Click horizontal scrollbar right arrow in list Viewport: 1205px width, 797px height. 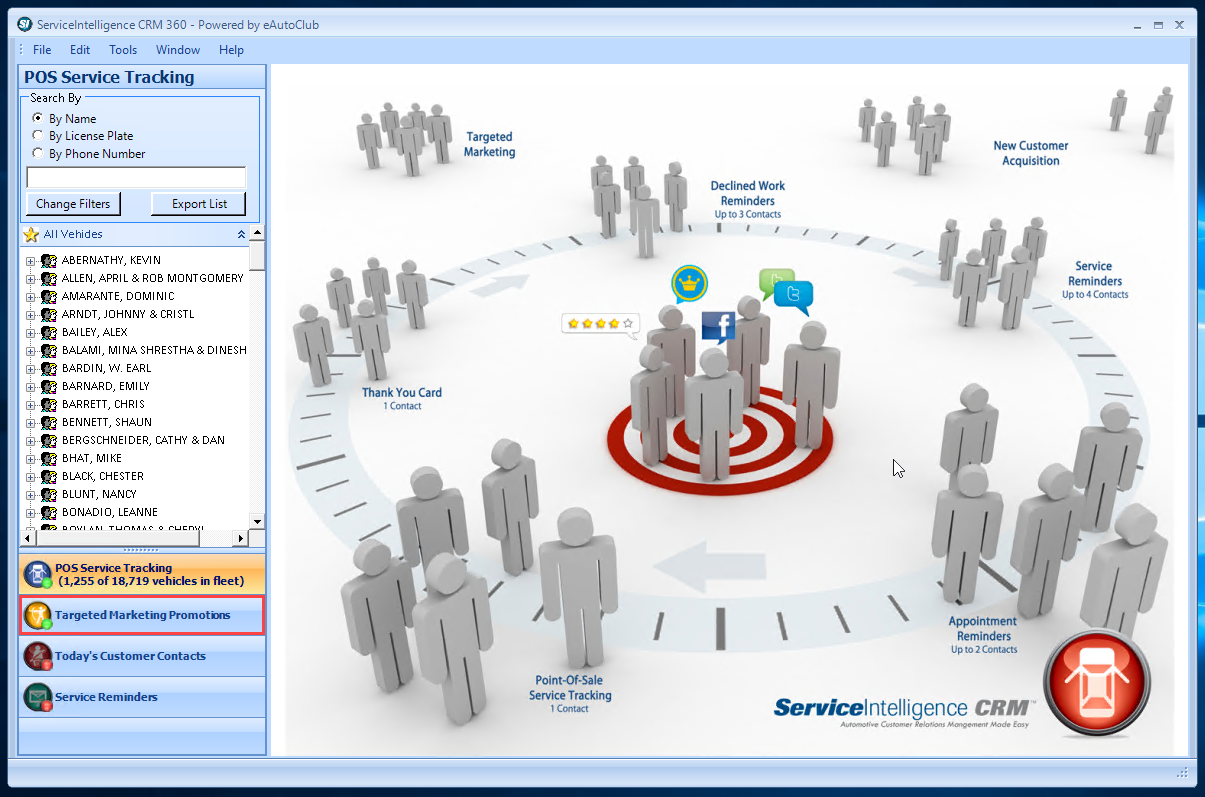click(x=240, y=538)
